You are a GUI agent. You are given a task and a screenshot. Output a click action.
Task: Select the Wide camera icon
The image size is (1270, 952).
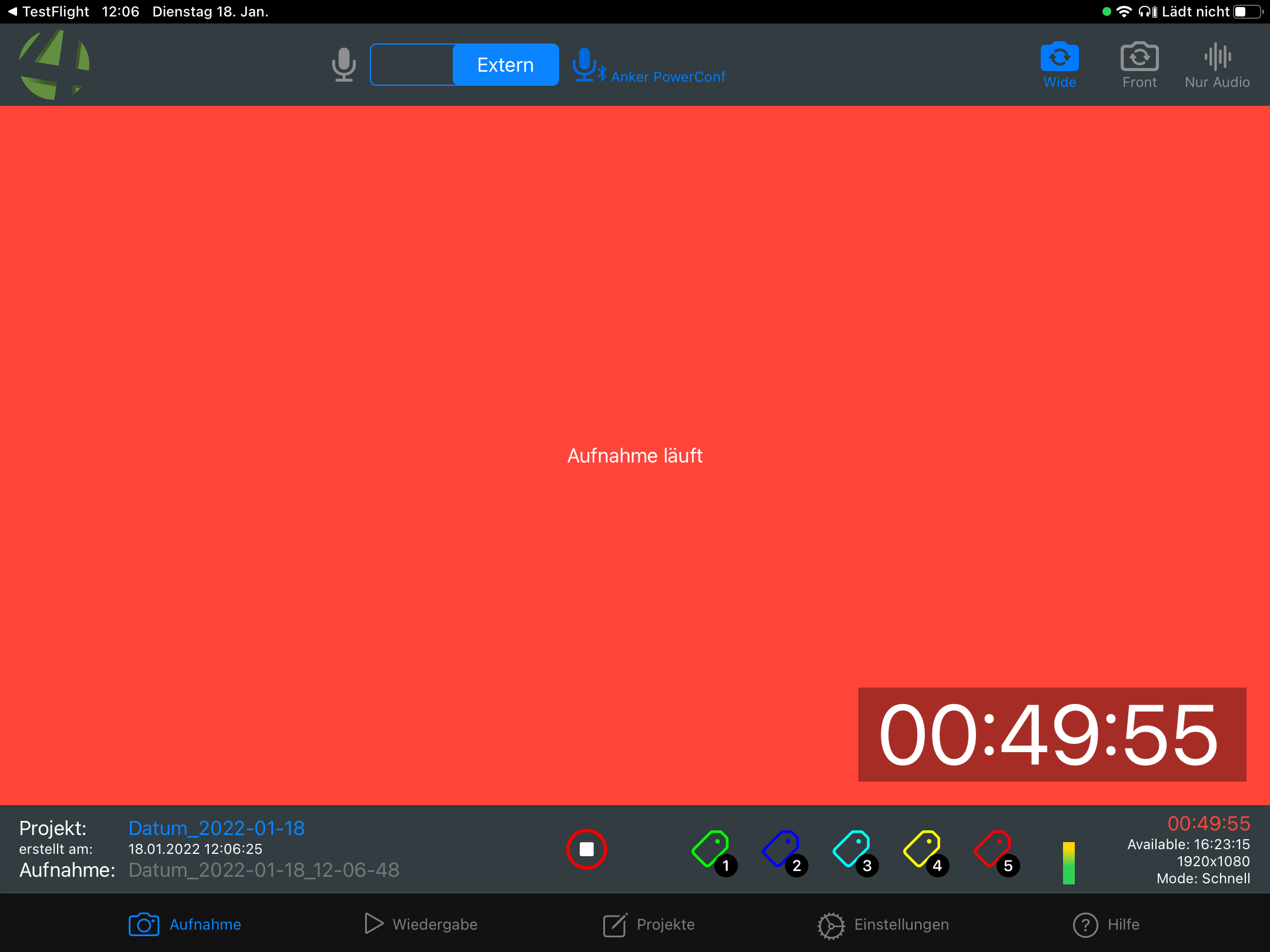pyautogui.click(x=1060, y=57)
